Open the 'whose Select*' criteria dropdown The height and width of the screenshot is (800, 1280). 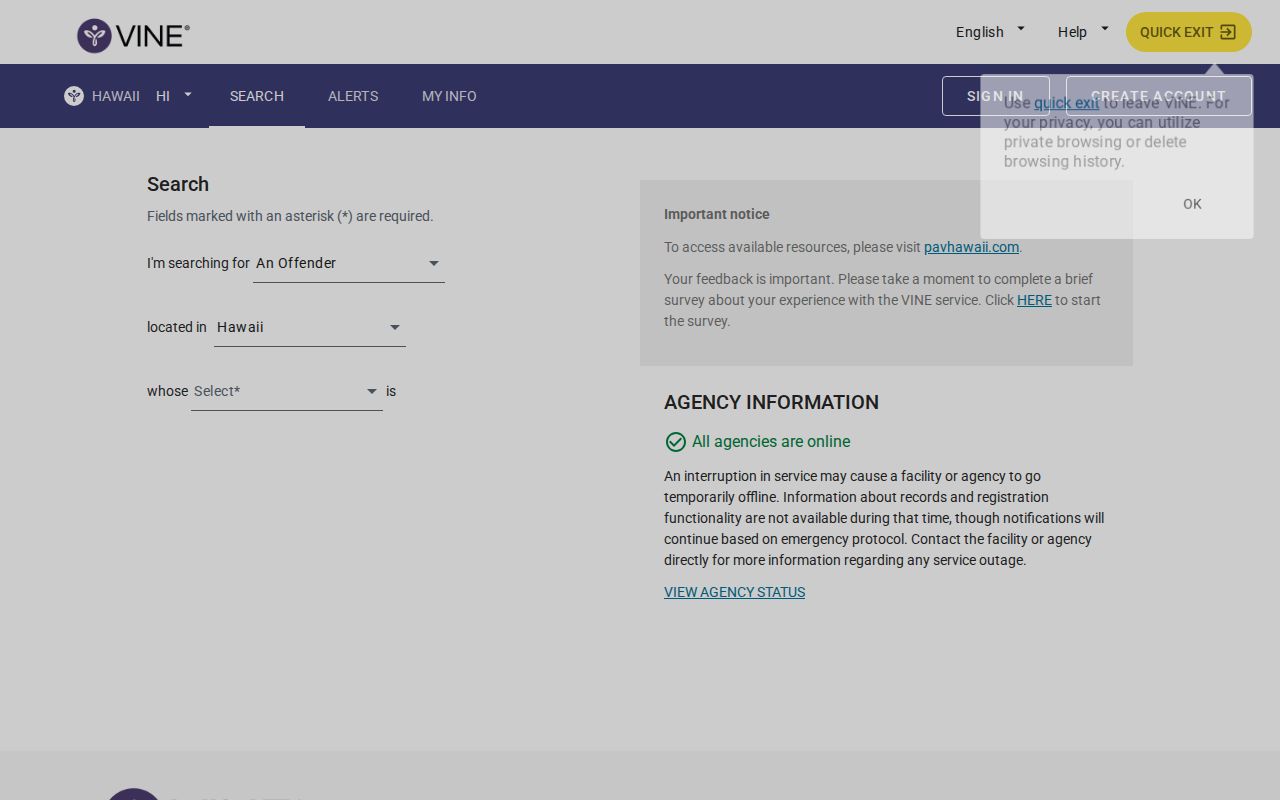tap(287, 392)
